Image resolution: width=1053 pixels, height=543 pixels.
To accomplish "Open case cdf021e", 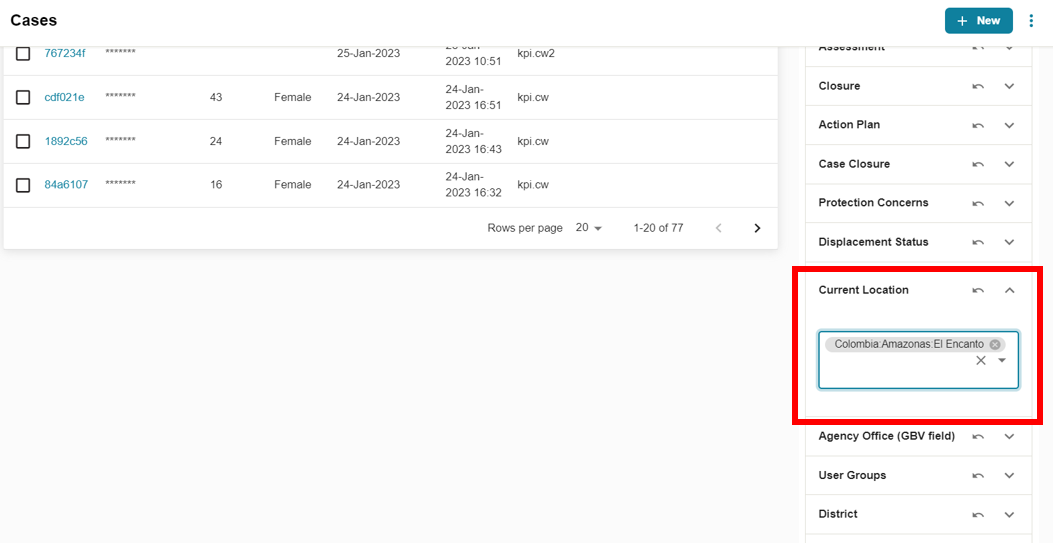I will [64, 97].
